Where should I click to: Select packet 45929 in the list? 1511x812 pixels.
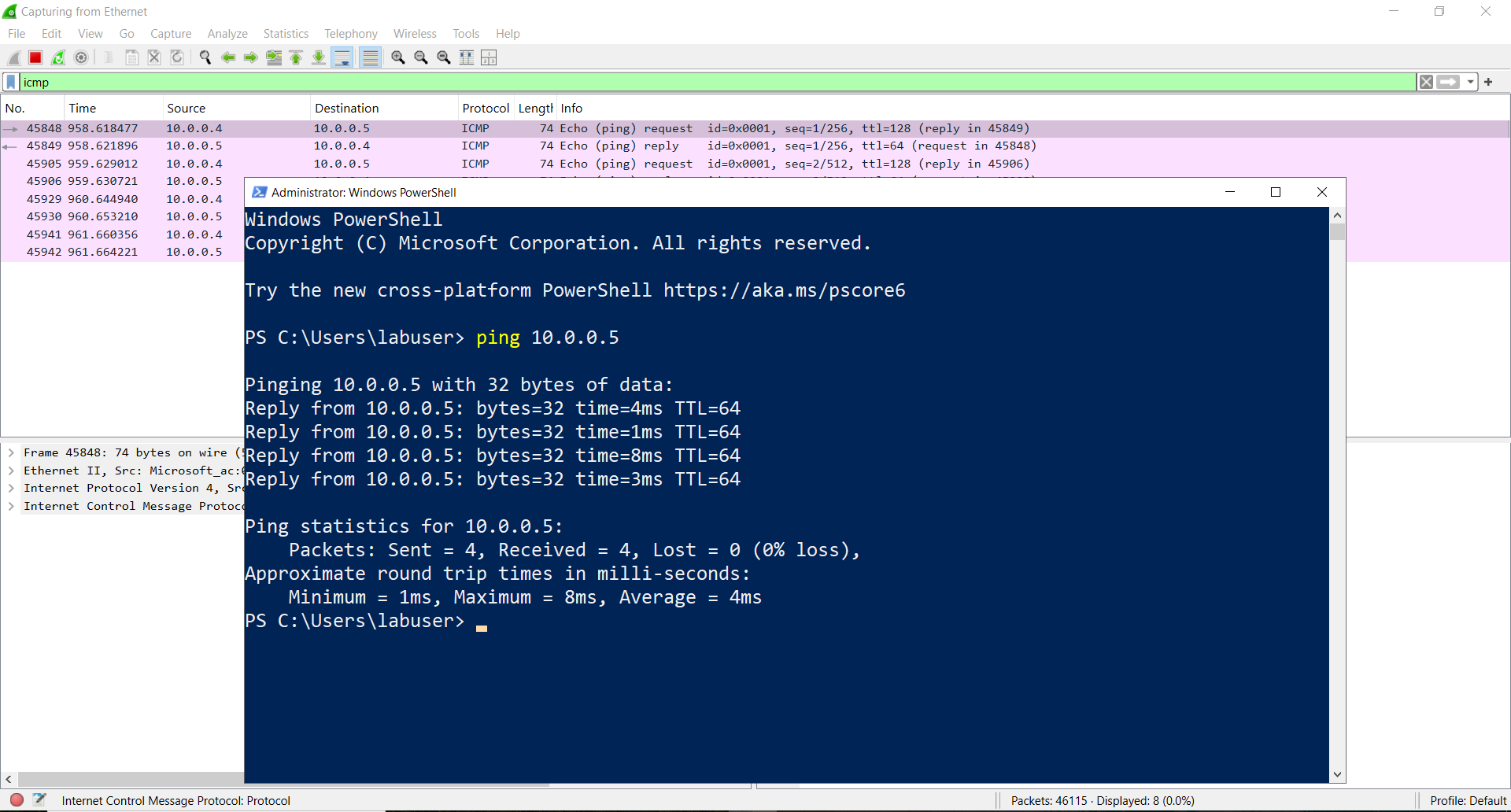[123, 199]
